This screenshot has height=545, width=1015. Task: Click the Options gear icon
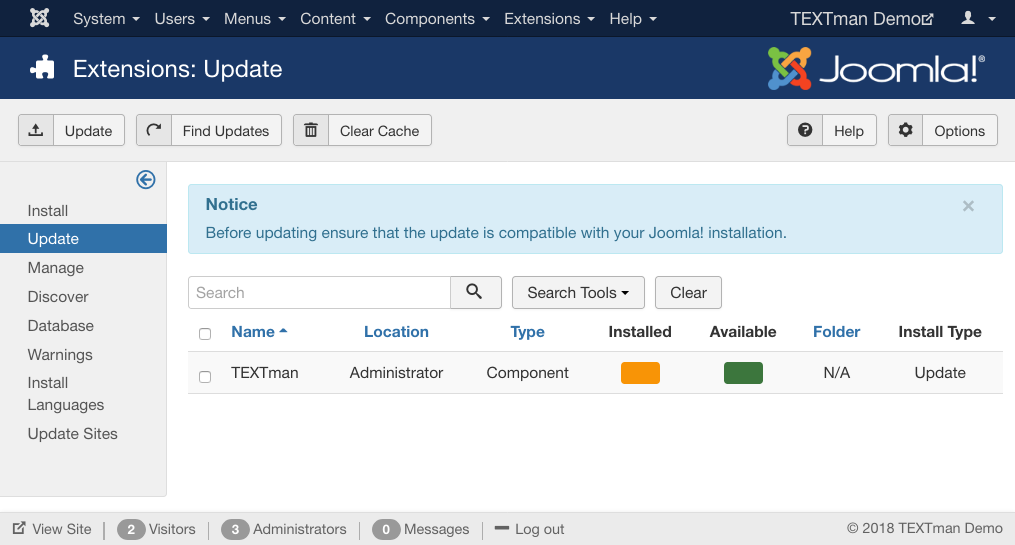tap(906, 130)
